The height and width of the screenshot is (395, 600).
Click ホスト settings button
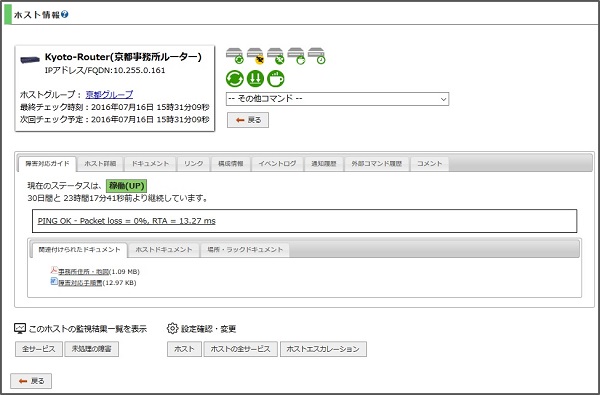coord(184,349)
